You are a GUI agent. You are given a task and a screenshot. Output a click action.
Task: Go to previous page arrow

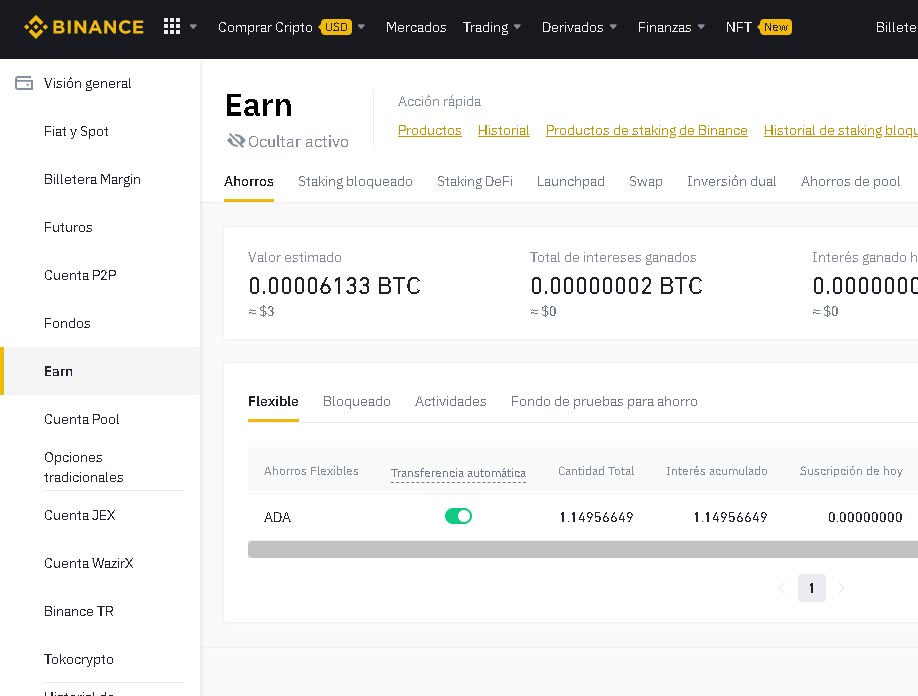[782, 588]
